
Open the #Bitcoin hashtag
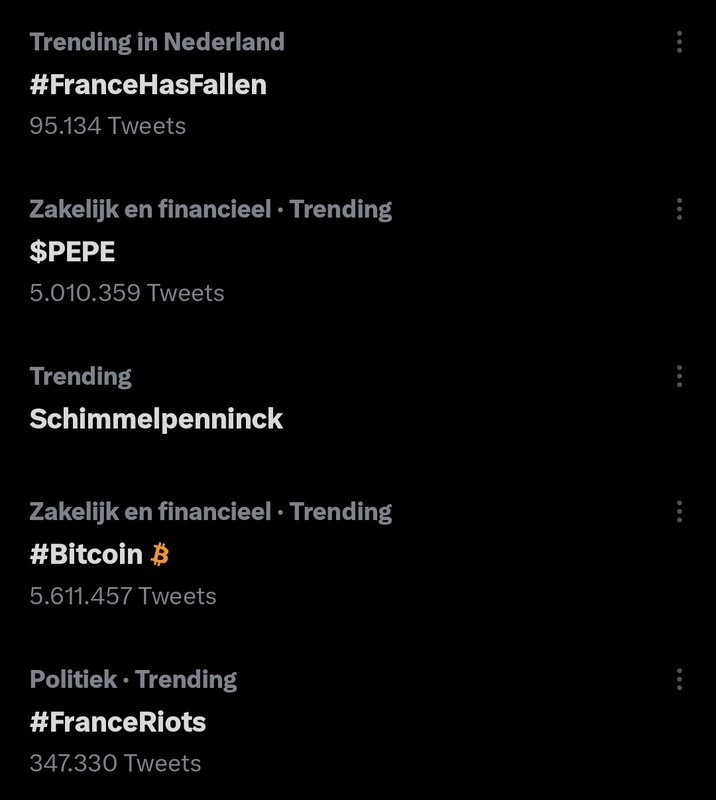86,554
